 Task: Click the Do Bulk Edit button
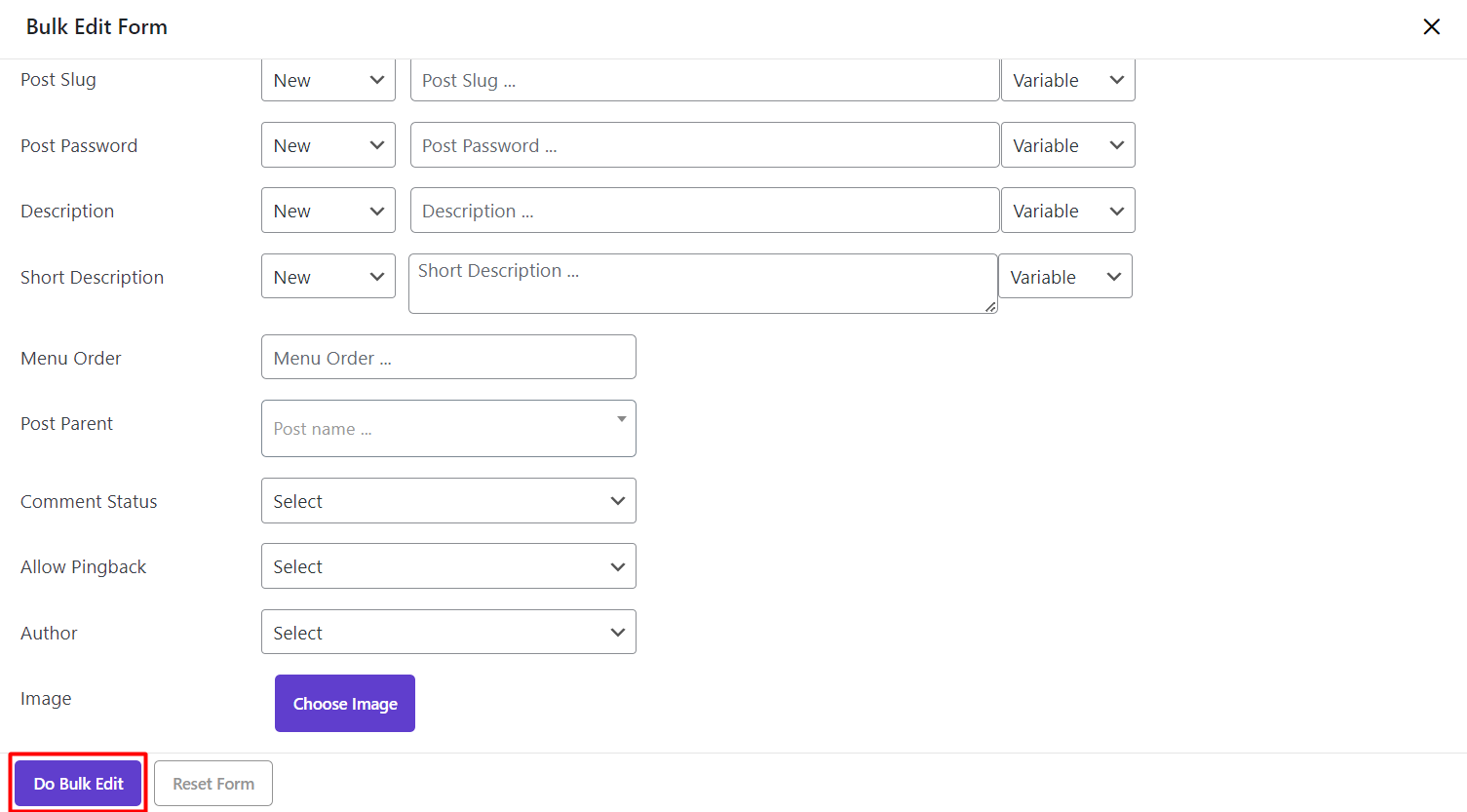point(78,784)
